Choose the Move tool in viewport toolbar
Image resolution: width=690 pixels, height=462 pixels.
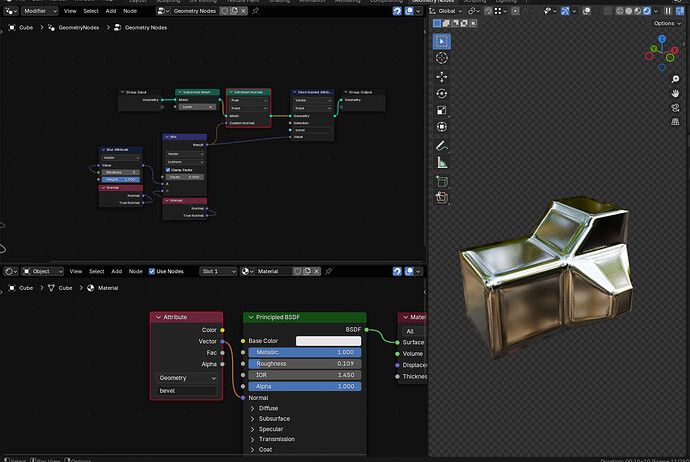click(x=441, y=77)
